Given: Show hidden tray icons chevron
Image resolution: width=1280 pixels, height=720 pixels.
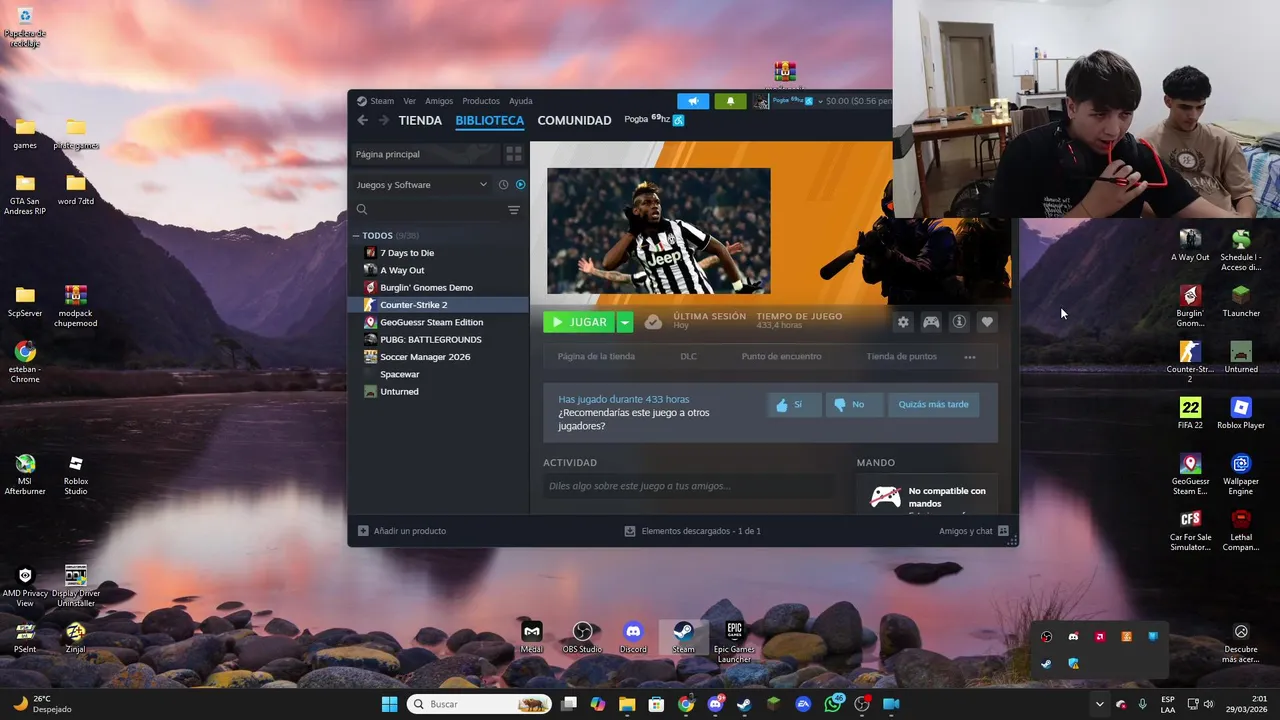Looking at the screenshot, I should point(1099,704).
